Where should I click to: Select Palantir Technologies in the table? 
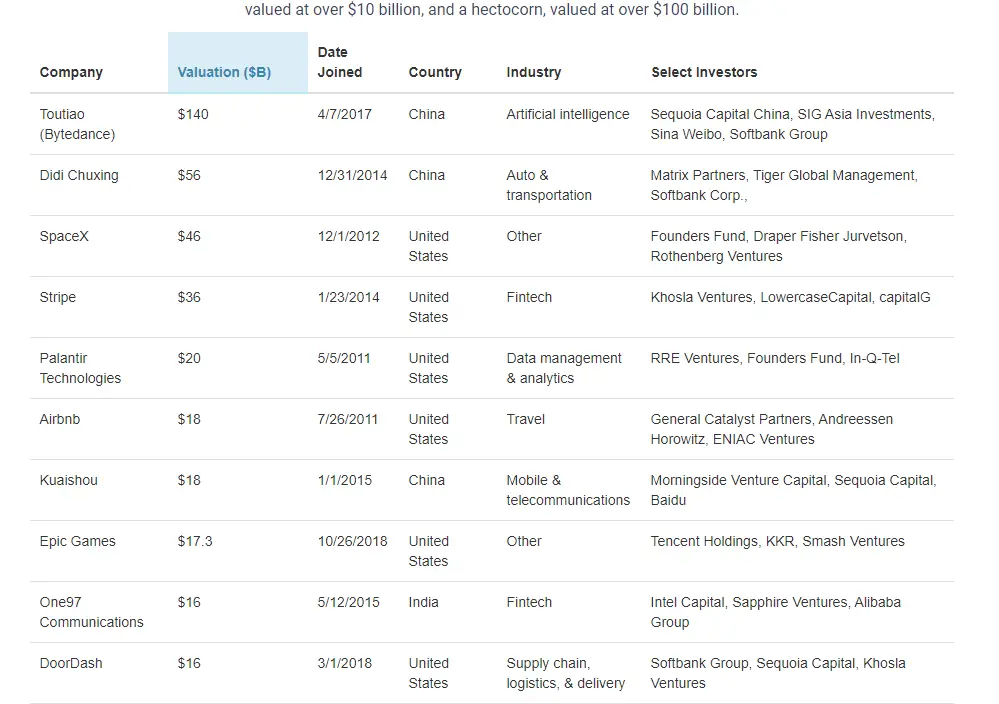(80, 368)
